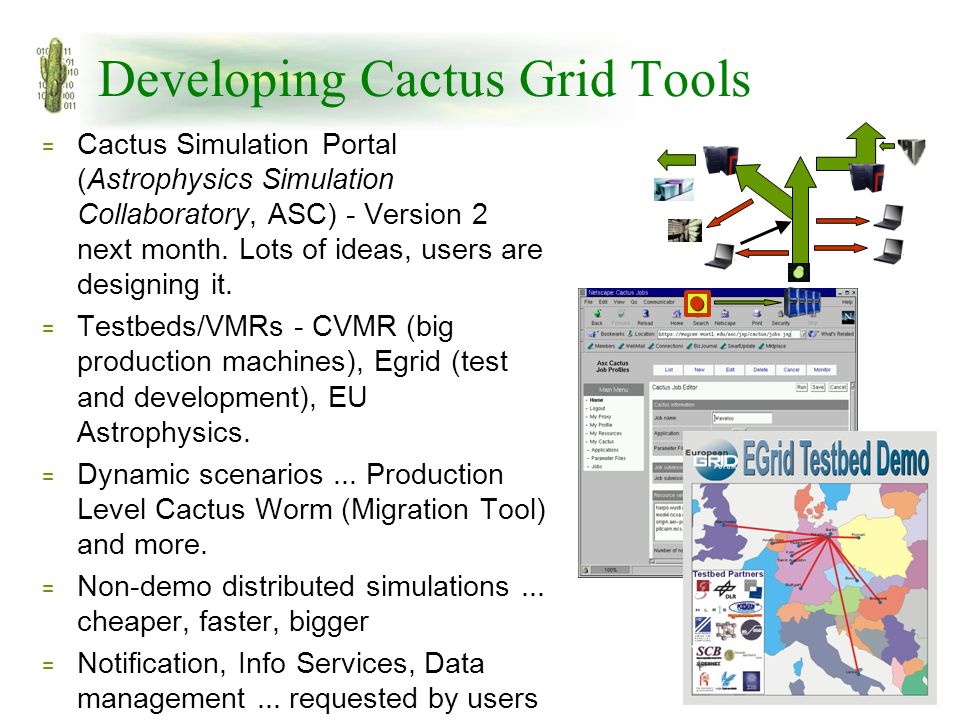960x720 pixels.
Task: Click the 100% progress indicator in status bar
Action: click(x=610, y=570)
